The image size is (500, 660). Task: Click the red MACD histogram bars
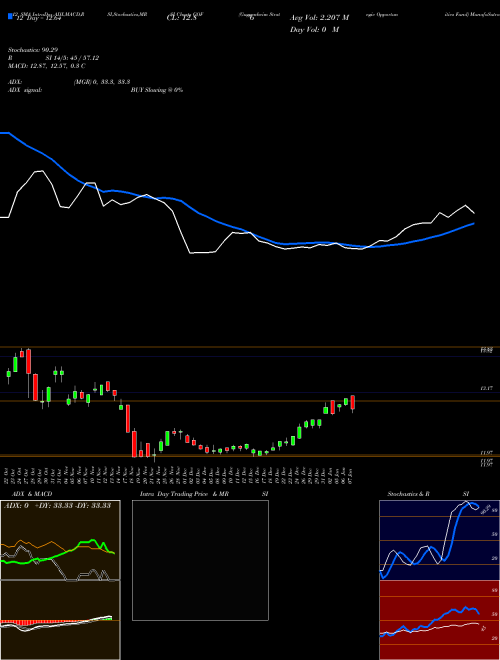click(25, 623)
